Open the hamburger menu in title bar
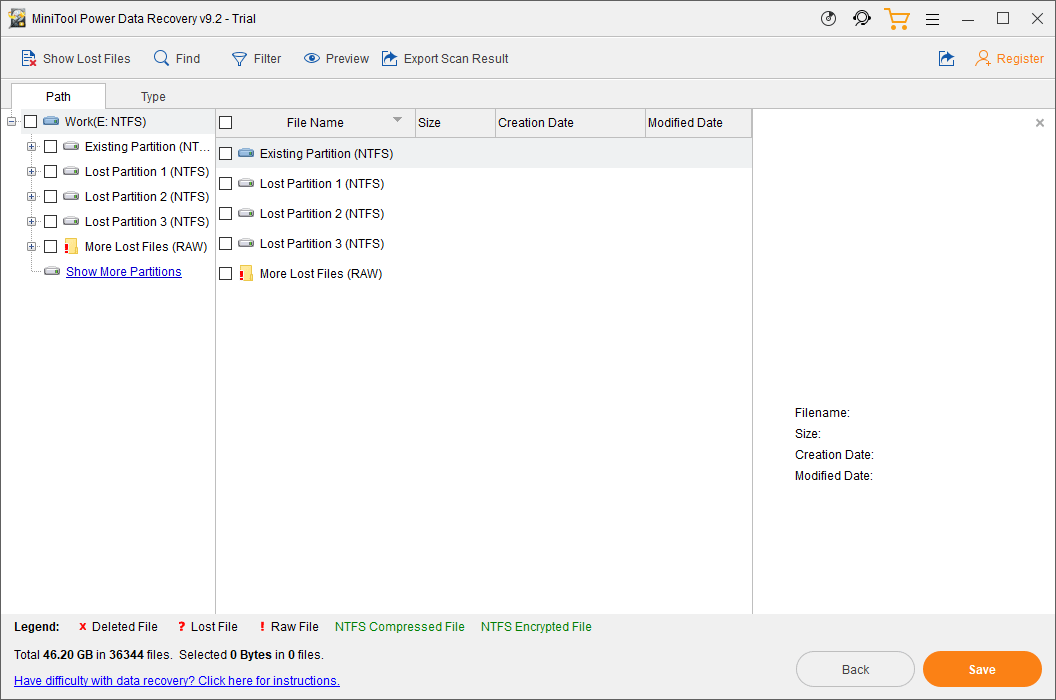This screenshot has width=1056, height=700. coord(932,19)
